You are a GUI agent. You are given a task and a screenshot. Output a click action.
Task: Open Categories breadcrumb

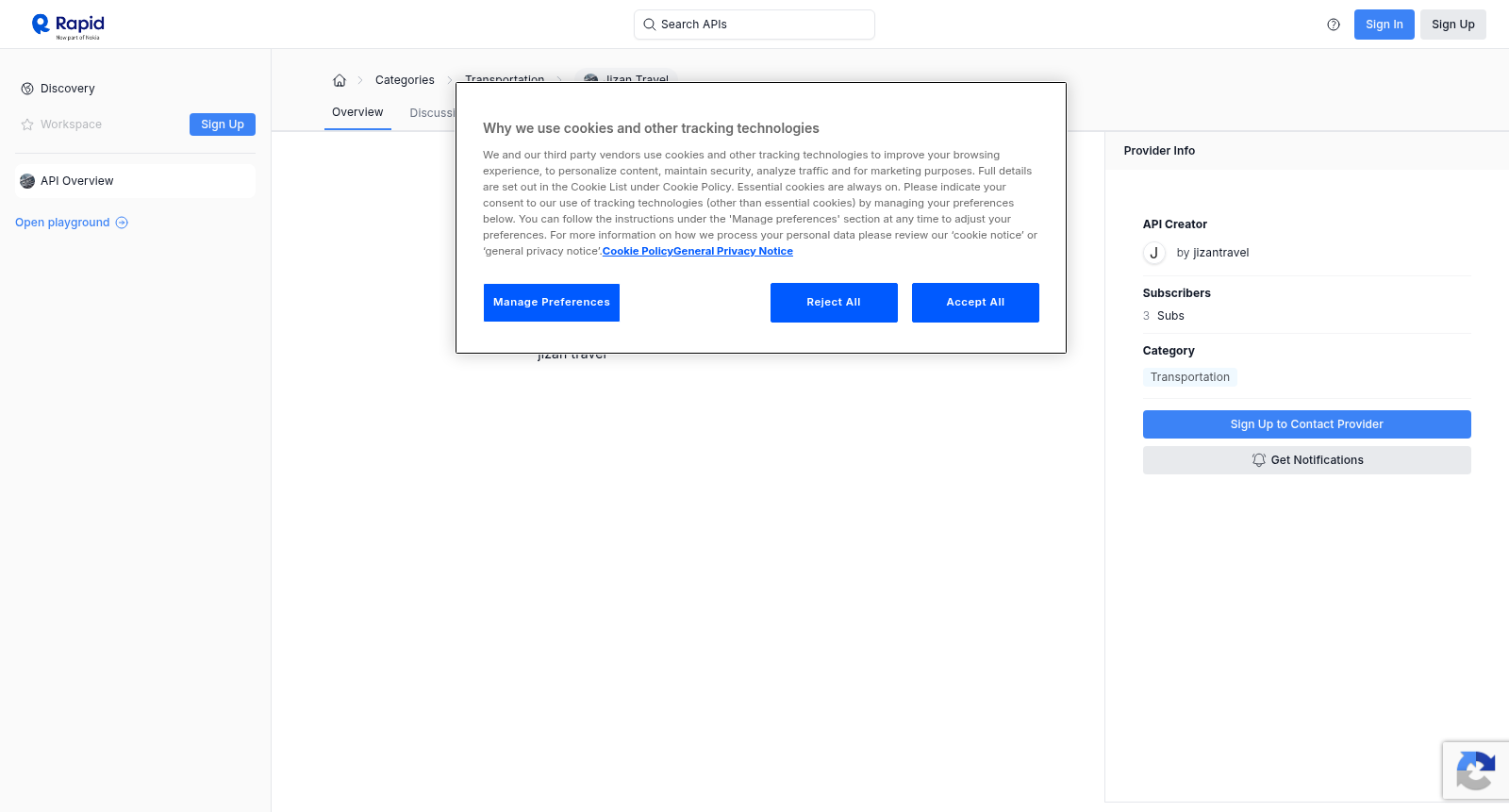(x=405, y=80)
